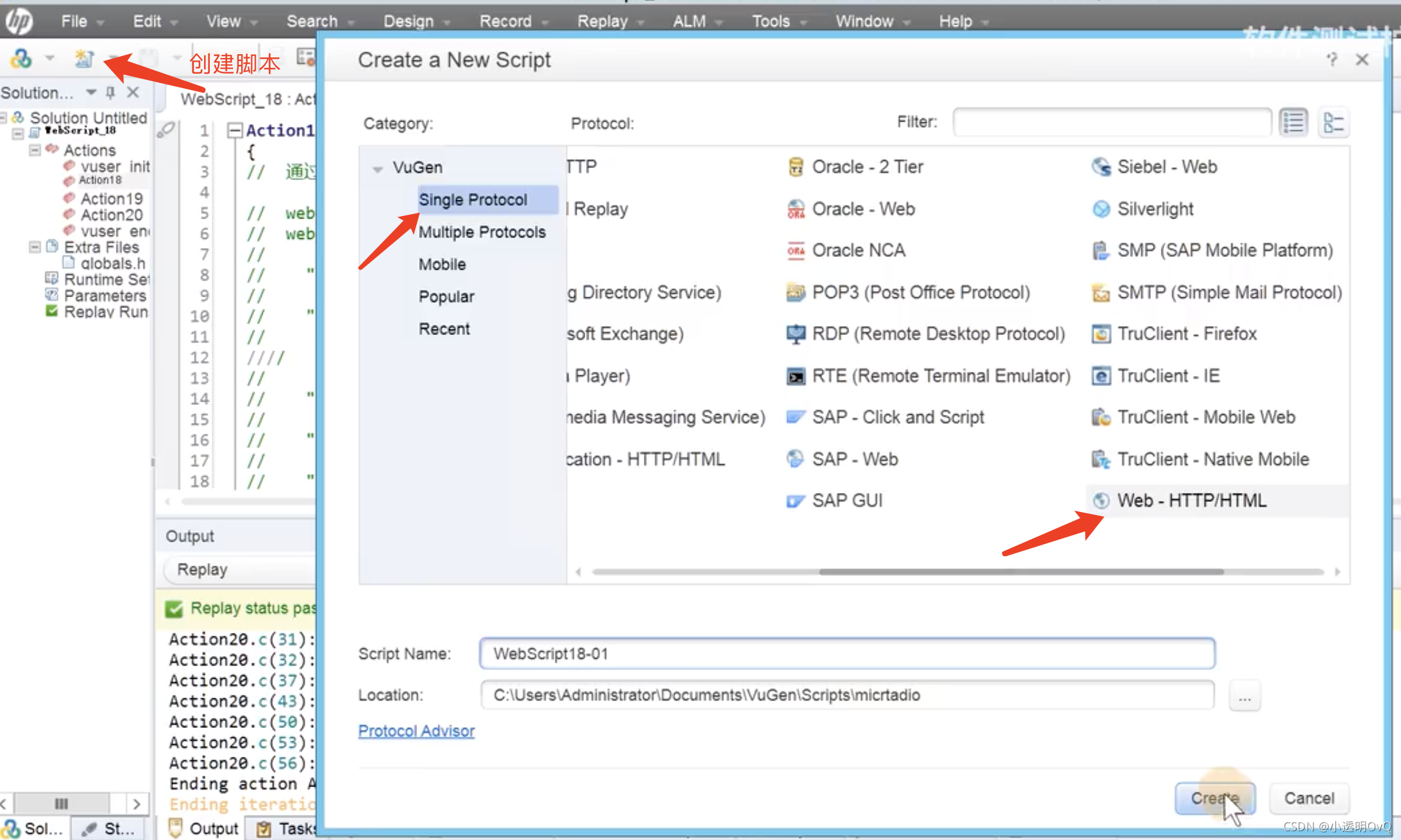Select the SAP GUI protocol
The height and width of the screenshot is (840, 1401).
(x=847, y=501)
